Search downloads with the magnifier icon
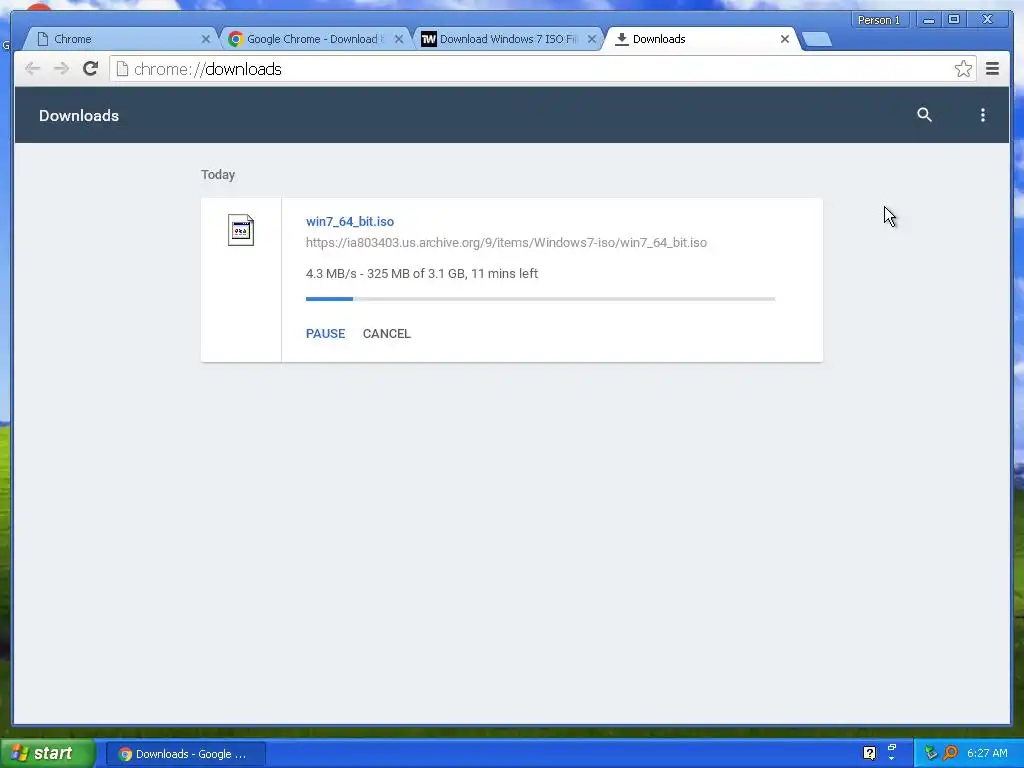Screen dimensions: 1024x768 [924, 115]
